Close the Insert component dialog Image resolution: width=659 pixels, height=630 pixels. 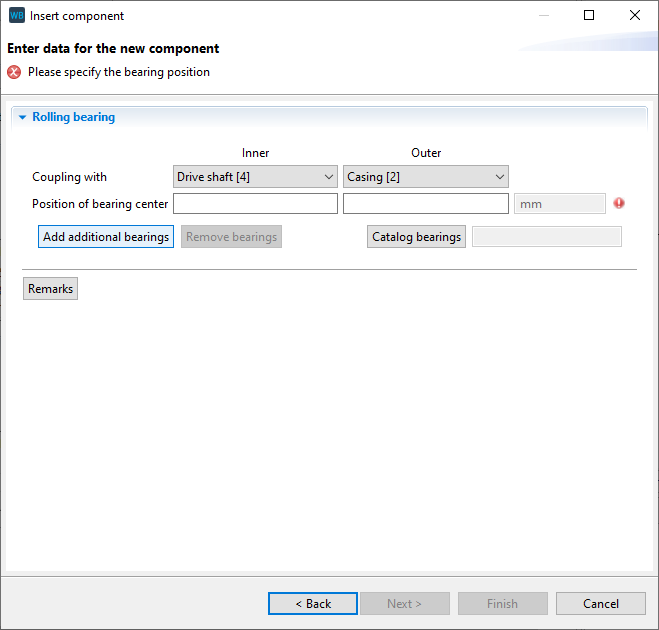(x=635, y=16)
